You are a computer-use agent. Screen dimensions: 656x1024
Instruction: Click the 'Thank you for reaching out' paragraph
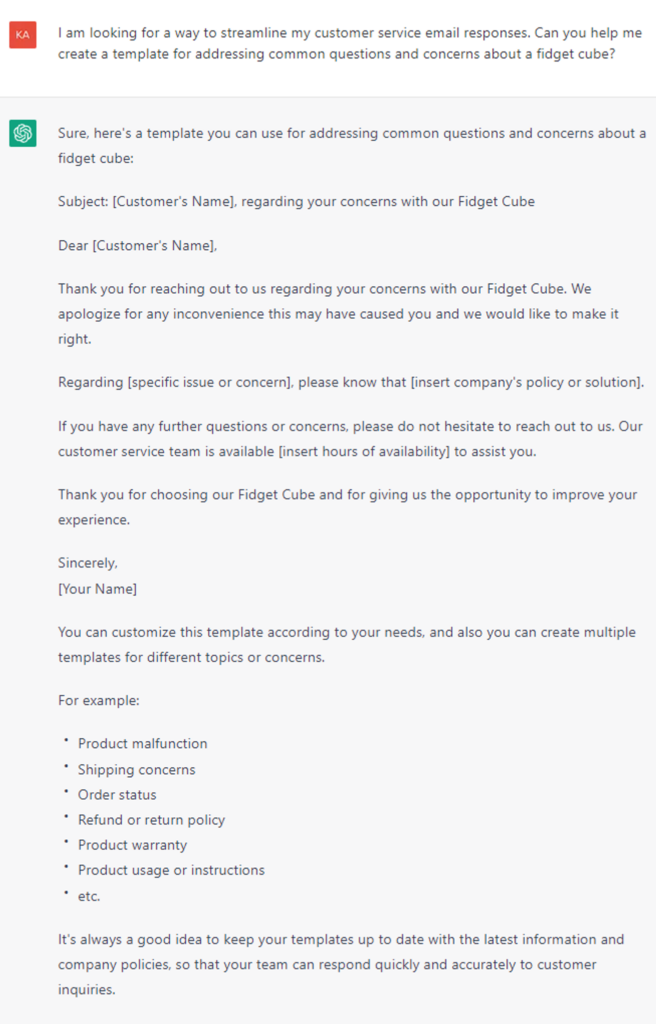338,314
